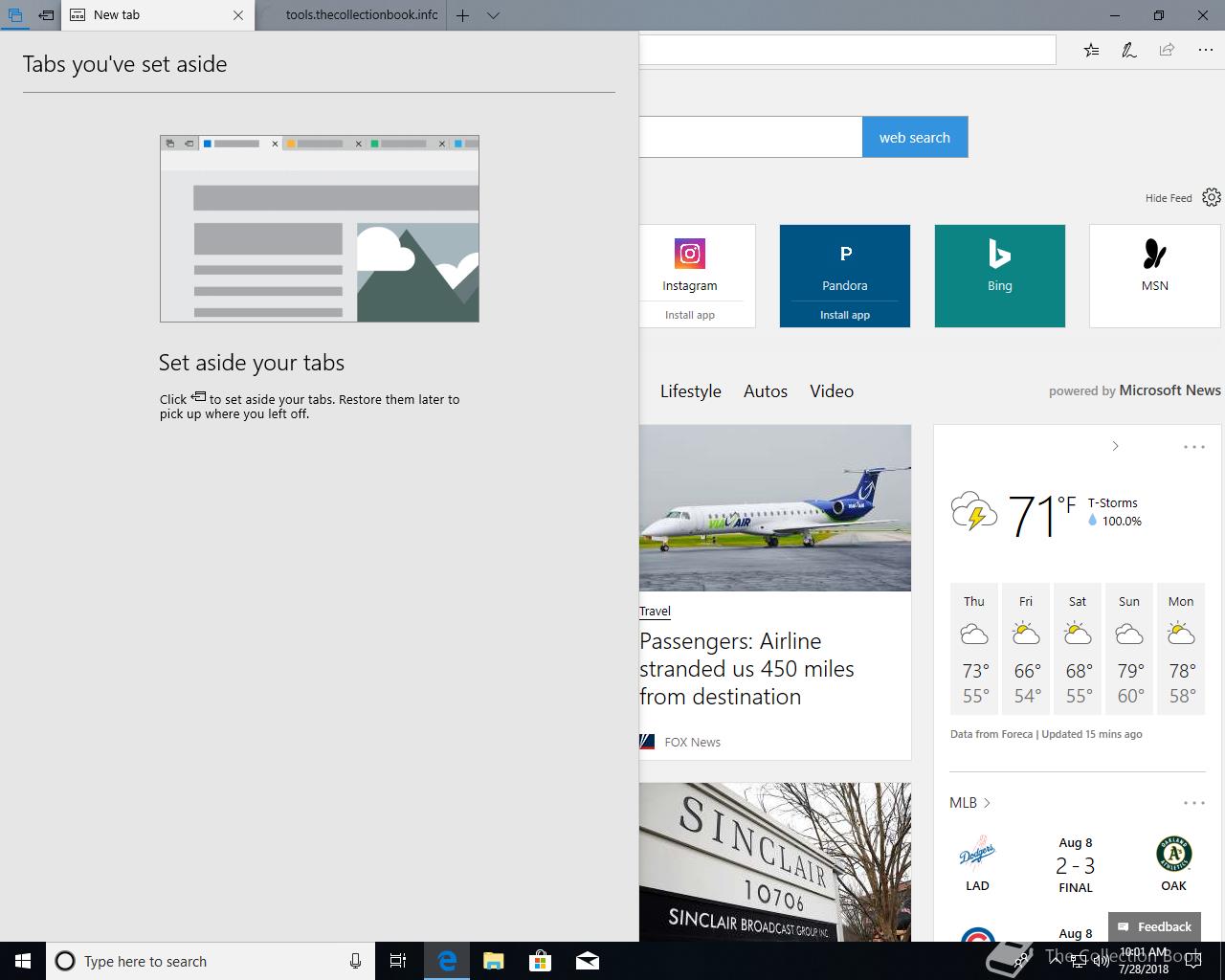Select the Sun forecast column
This screenshot has width=1225, height=980.
pyautogui.click(x=1129, y=649)
